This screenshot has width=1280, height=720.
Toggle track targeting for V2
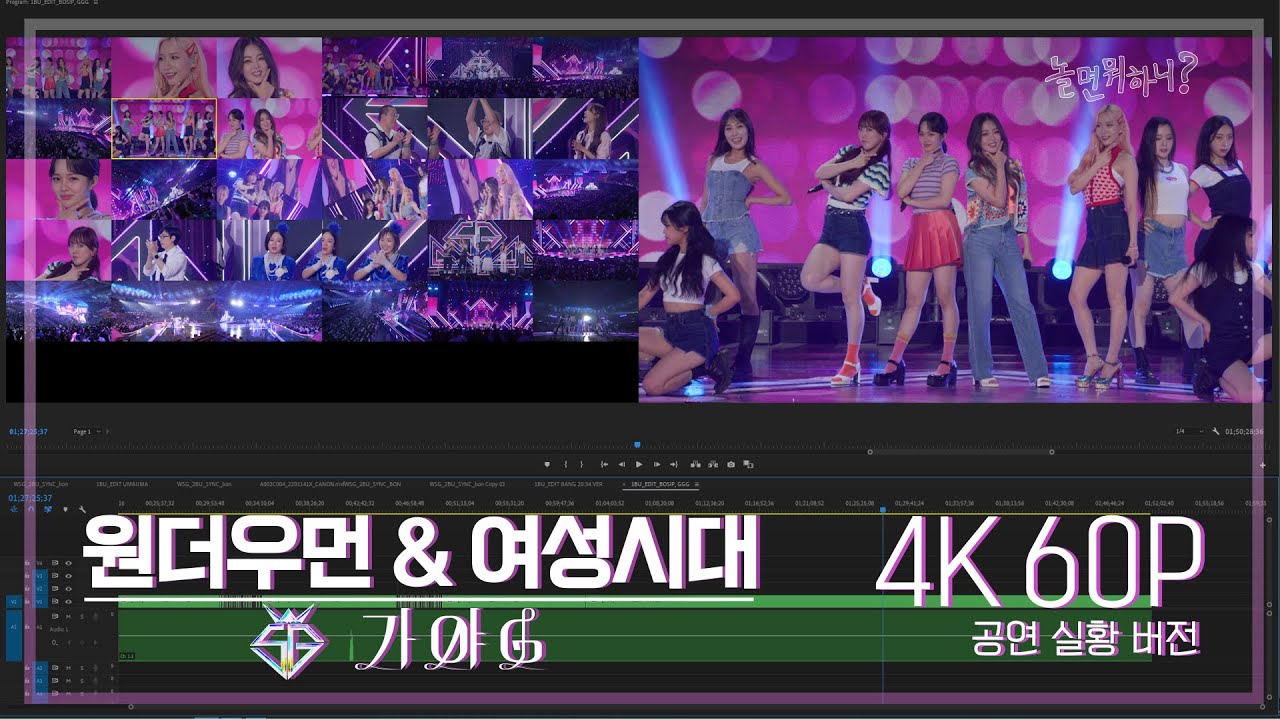pyautogui.click(x=40, y=589)
